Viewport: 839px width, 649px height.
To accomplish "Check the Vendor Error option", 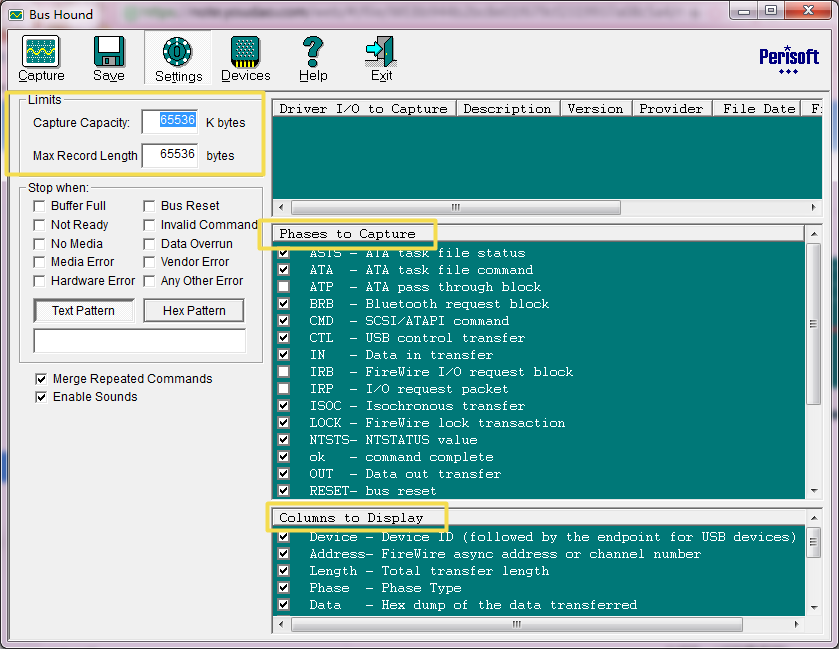I will tap(149, 262).
